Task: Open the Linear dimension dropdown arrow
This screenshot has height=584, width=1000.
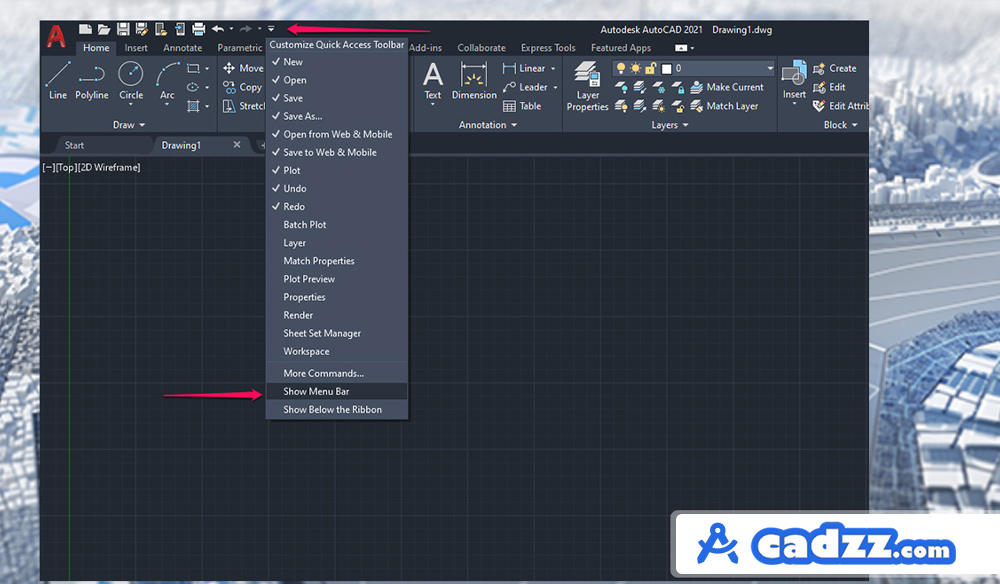Action: click(x=553, y=68)
